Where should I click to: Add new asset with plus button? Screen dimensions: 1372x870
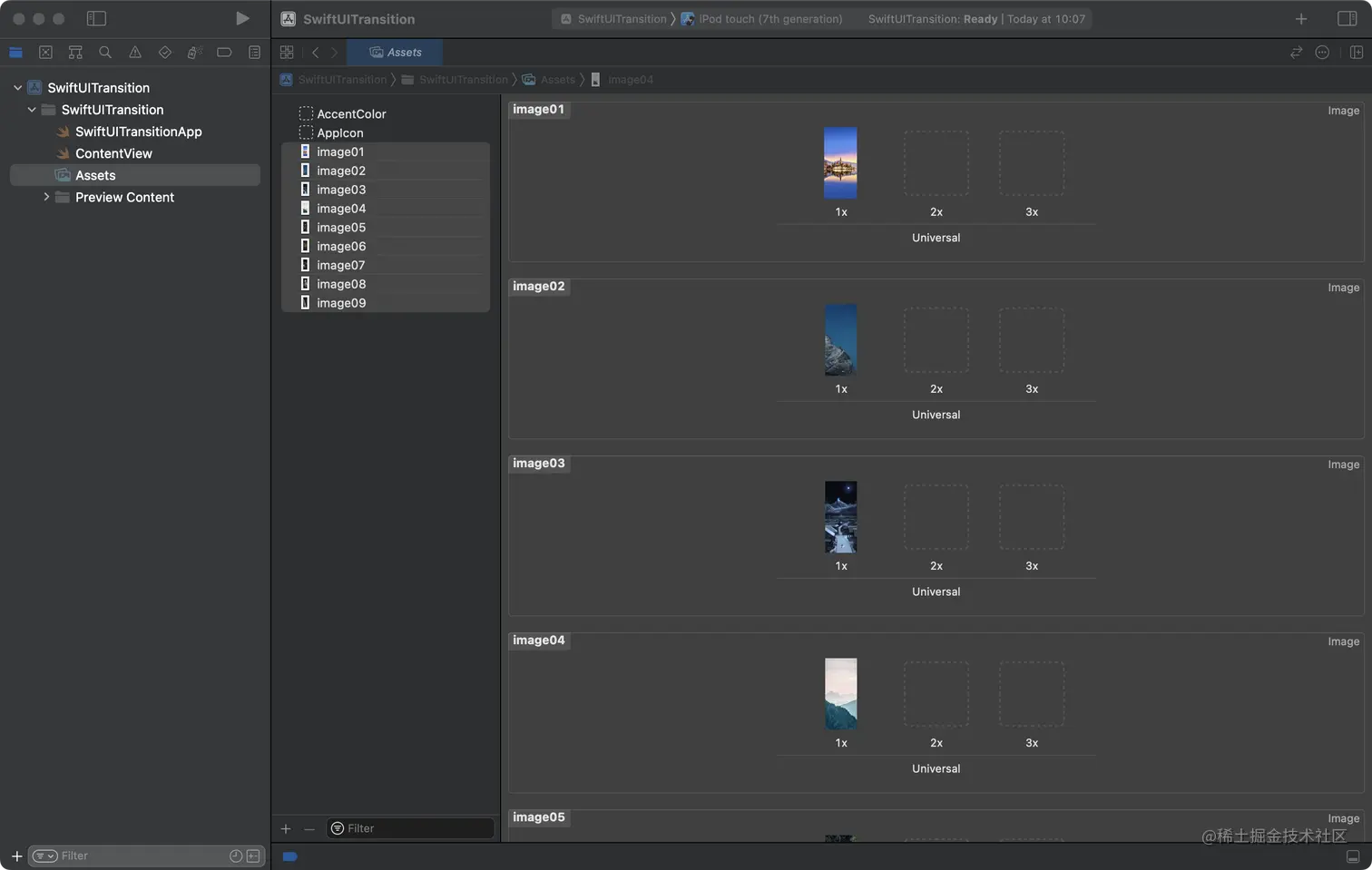click(286, 828)
